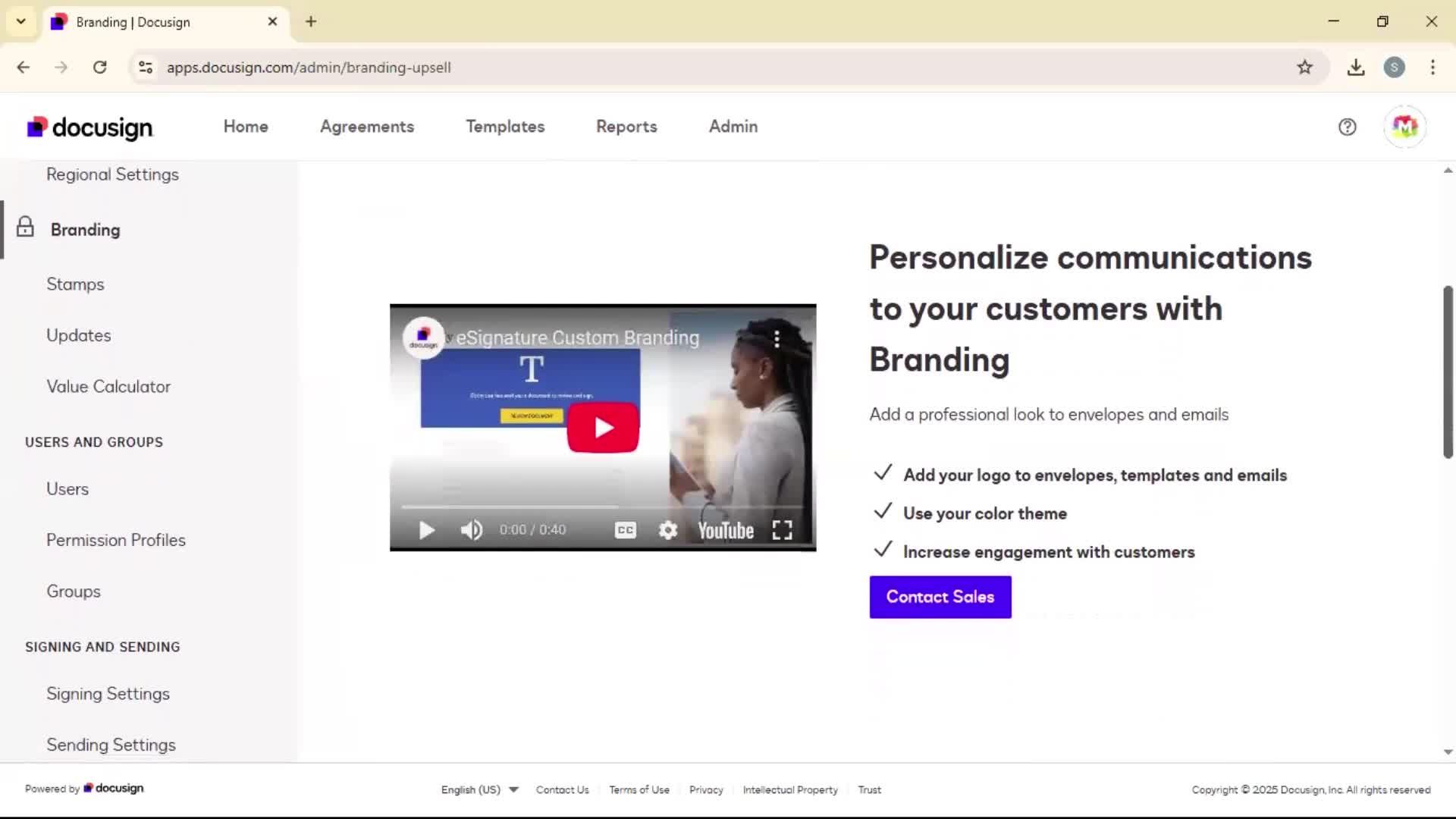The image size is (1456, 819).
Task: Select Branding in the sidebar
Action: [85, 230]
